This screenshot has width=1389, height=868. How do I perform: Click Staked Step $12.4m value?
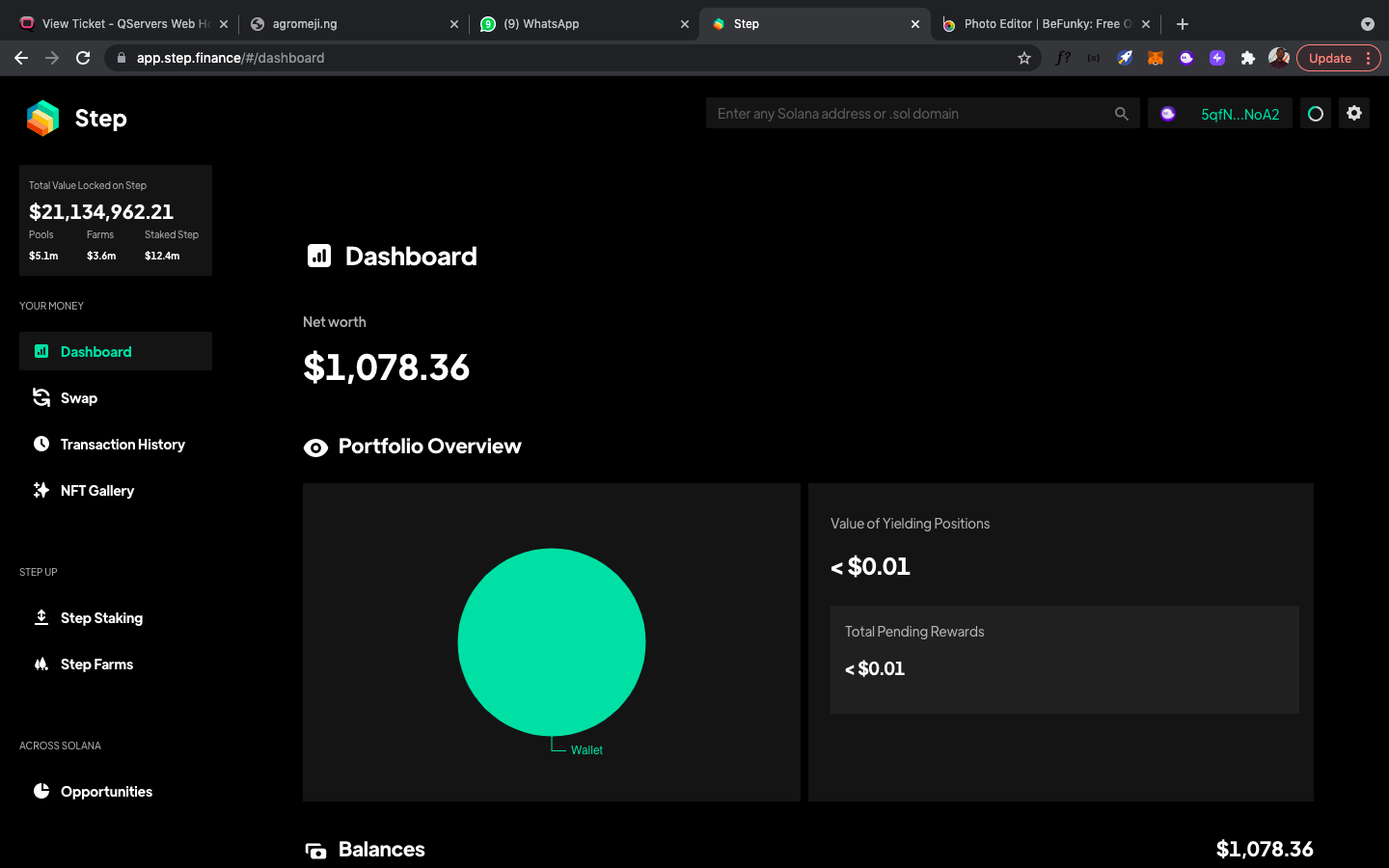[162, 256]
